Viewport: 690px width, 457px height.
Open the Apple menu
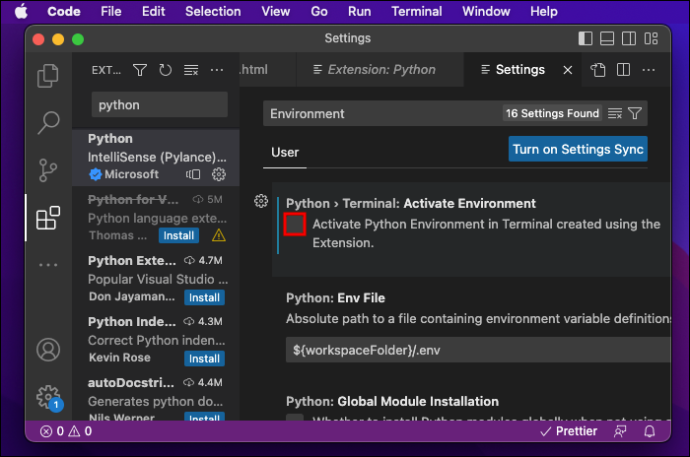(21, 11)
